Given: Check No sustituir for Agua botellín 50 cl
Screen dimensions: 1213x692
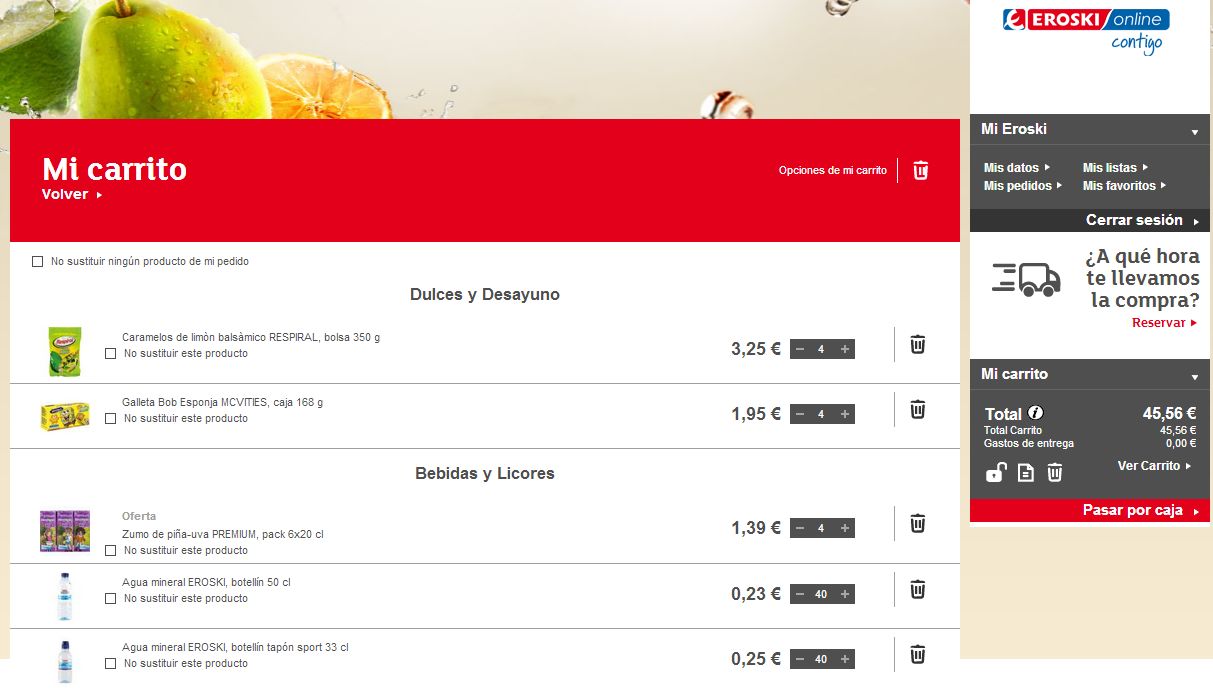Looking at the screenshot, I should [111, 599].
